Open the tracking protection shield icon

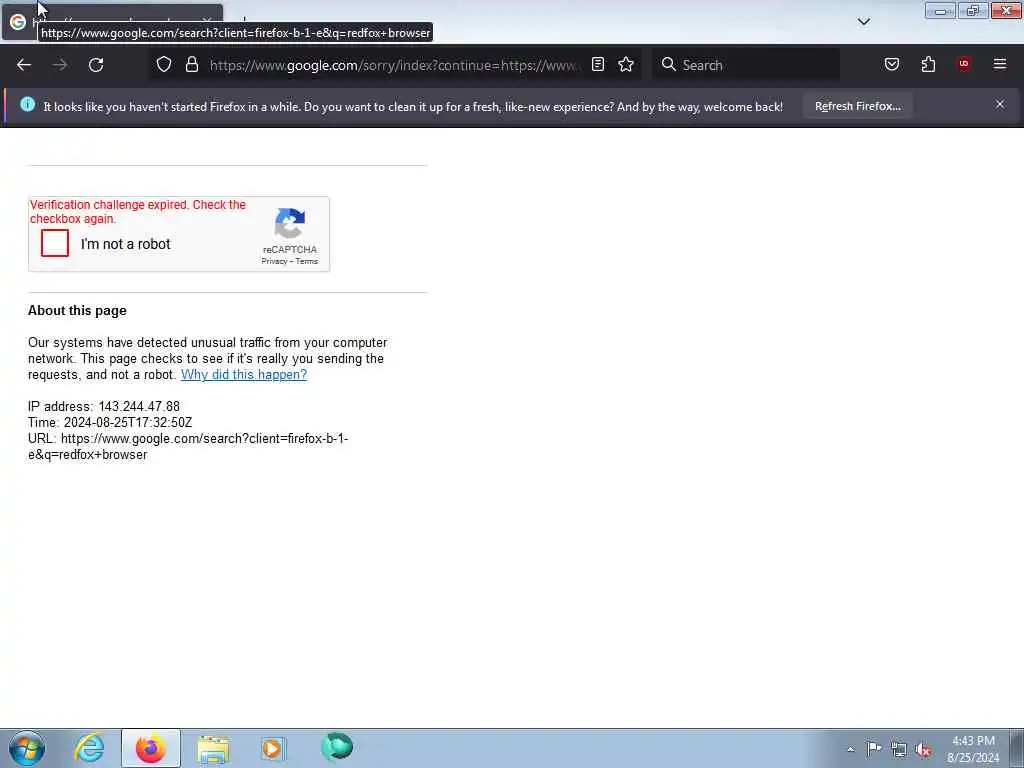[164, 65]
